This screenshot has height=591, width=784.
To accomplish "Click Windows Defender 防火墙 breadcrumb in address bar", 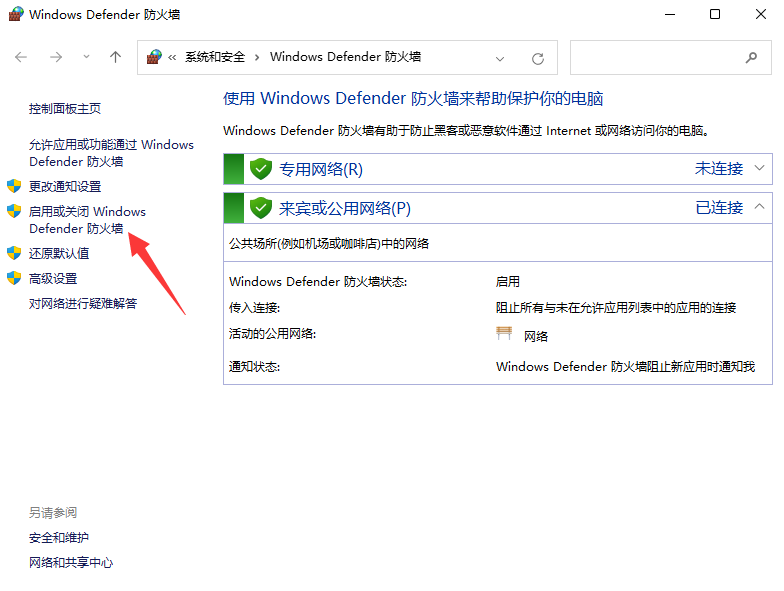I will pyautogui.click(x=346, y=57).
